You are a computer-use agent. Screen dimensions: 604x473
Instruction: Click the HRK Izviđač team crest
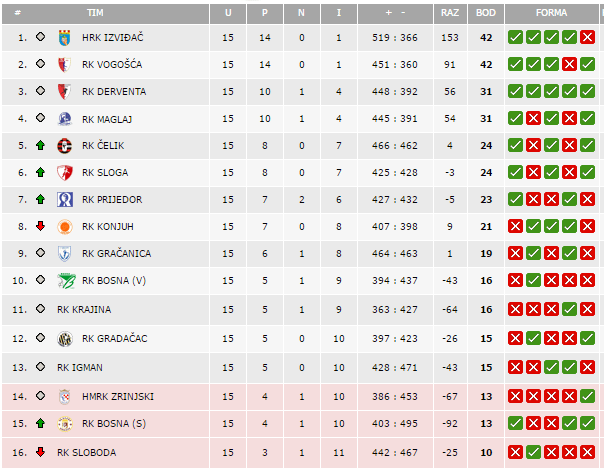point(66,37)
